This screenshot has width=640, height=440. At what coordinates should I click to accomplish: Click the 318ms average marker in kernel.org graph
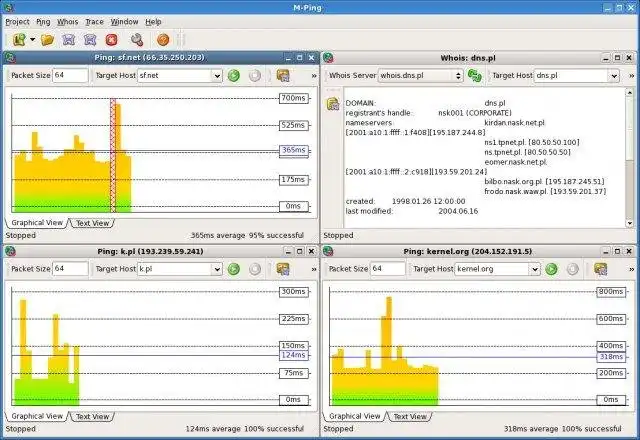click(x=611, y=357)
